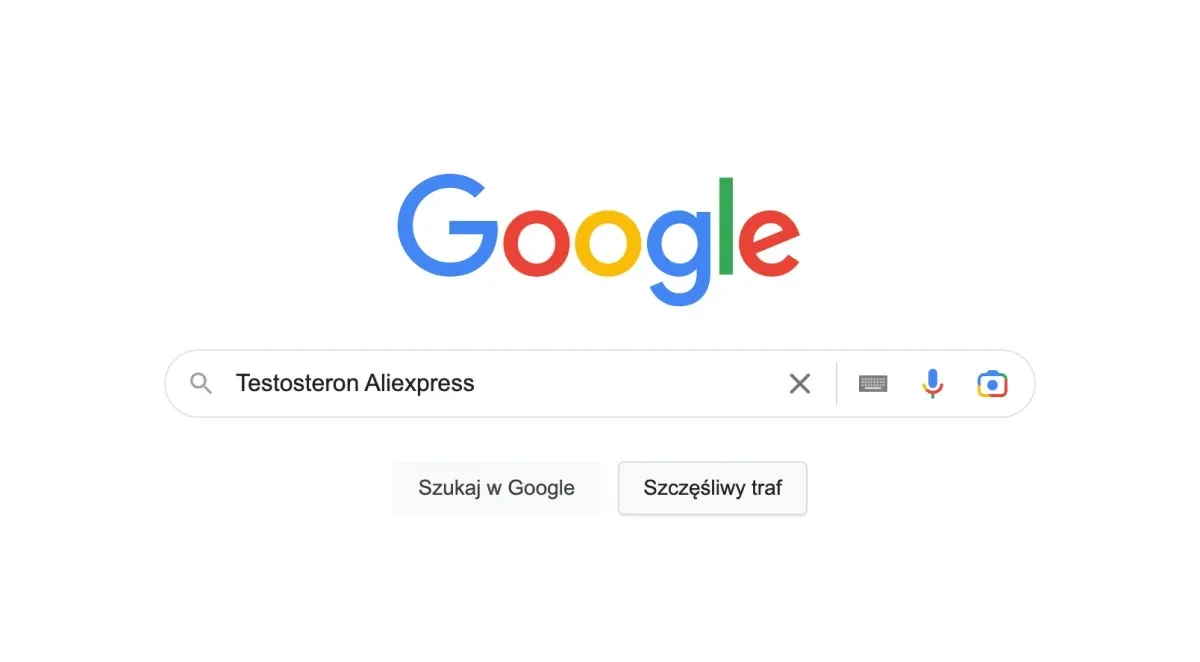This screenshot has height=662, width=1200.
Task: Click the magnifying glass search icon
Action: point(201,383)
